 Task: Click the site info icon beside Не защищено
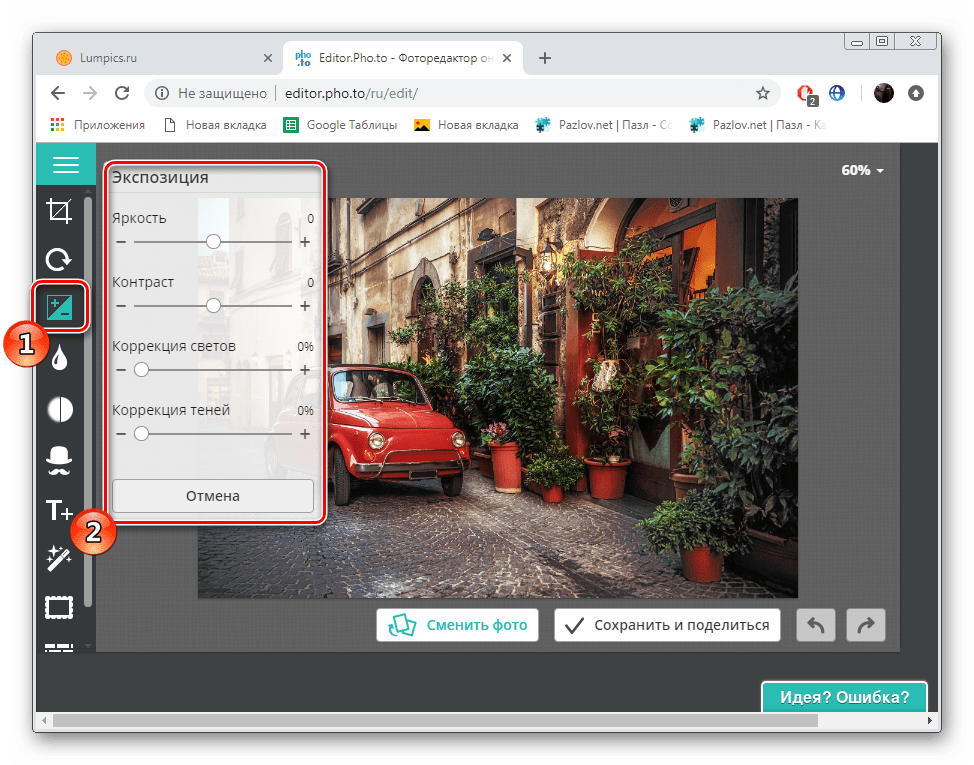click(162, 93)
